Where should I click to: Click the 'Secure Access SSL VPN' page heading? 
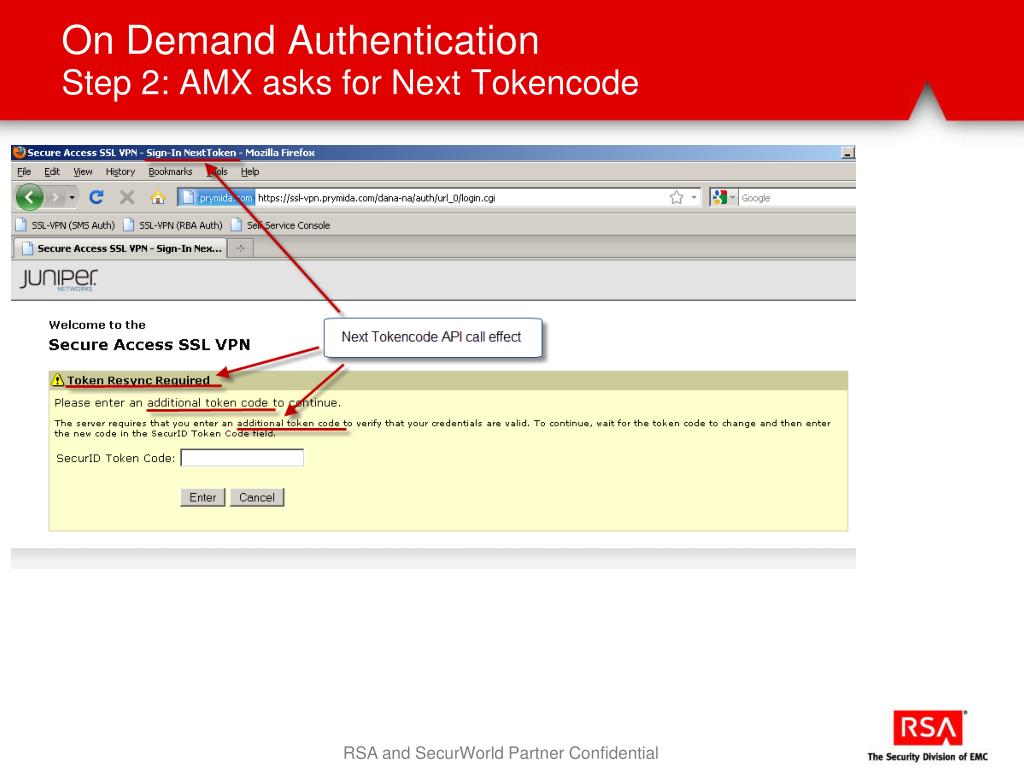149,345
